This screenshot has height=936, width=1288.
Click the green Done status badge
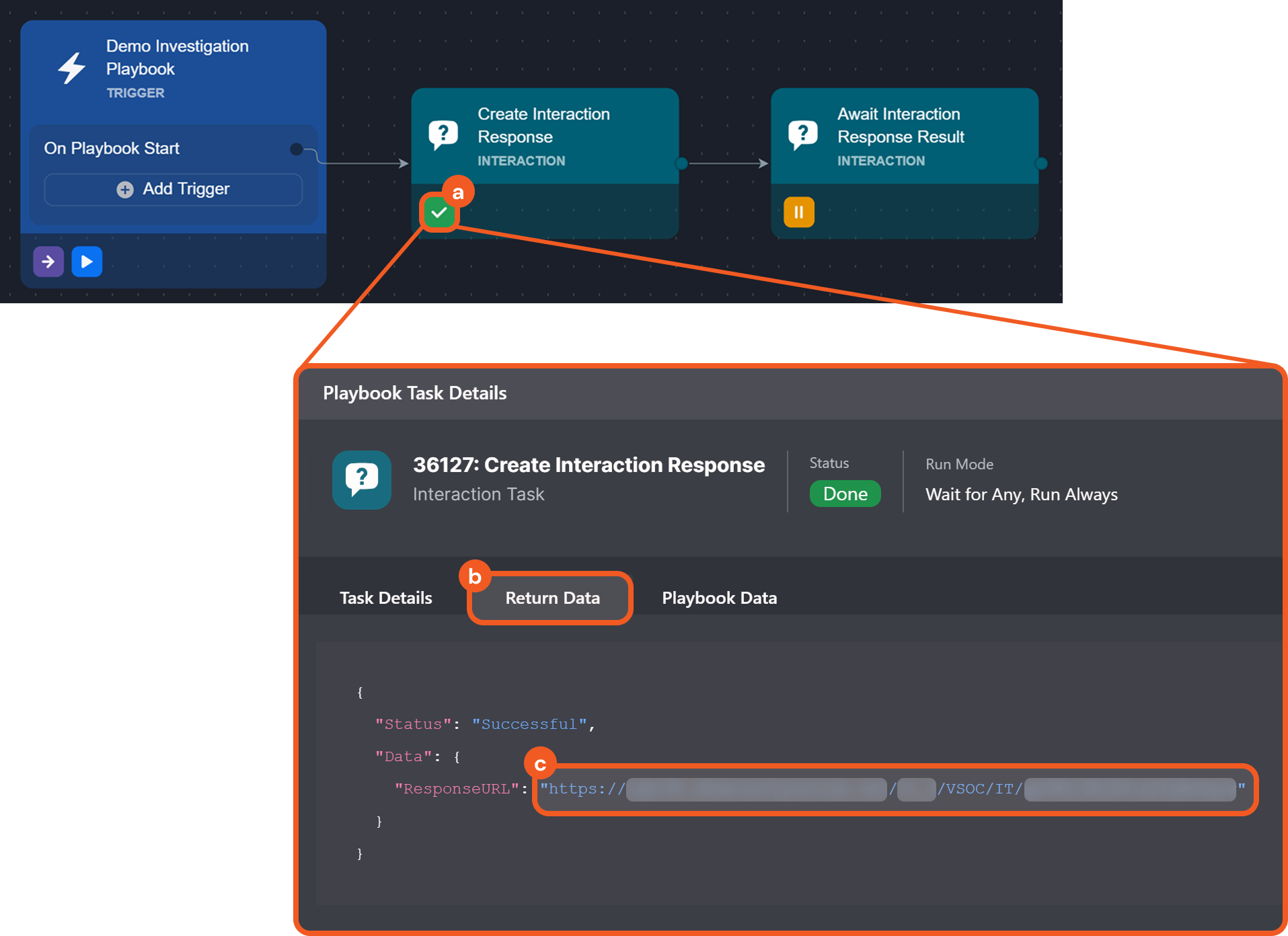[x=845, y=494]
